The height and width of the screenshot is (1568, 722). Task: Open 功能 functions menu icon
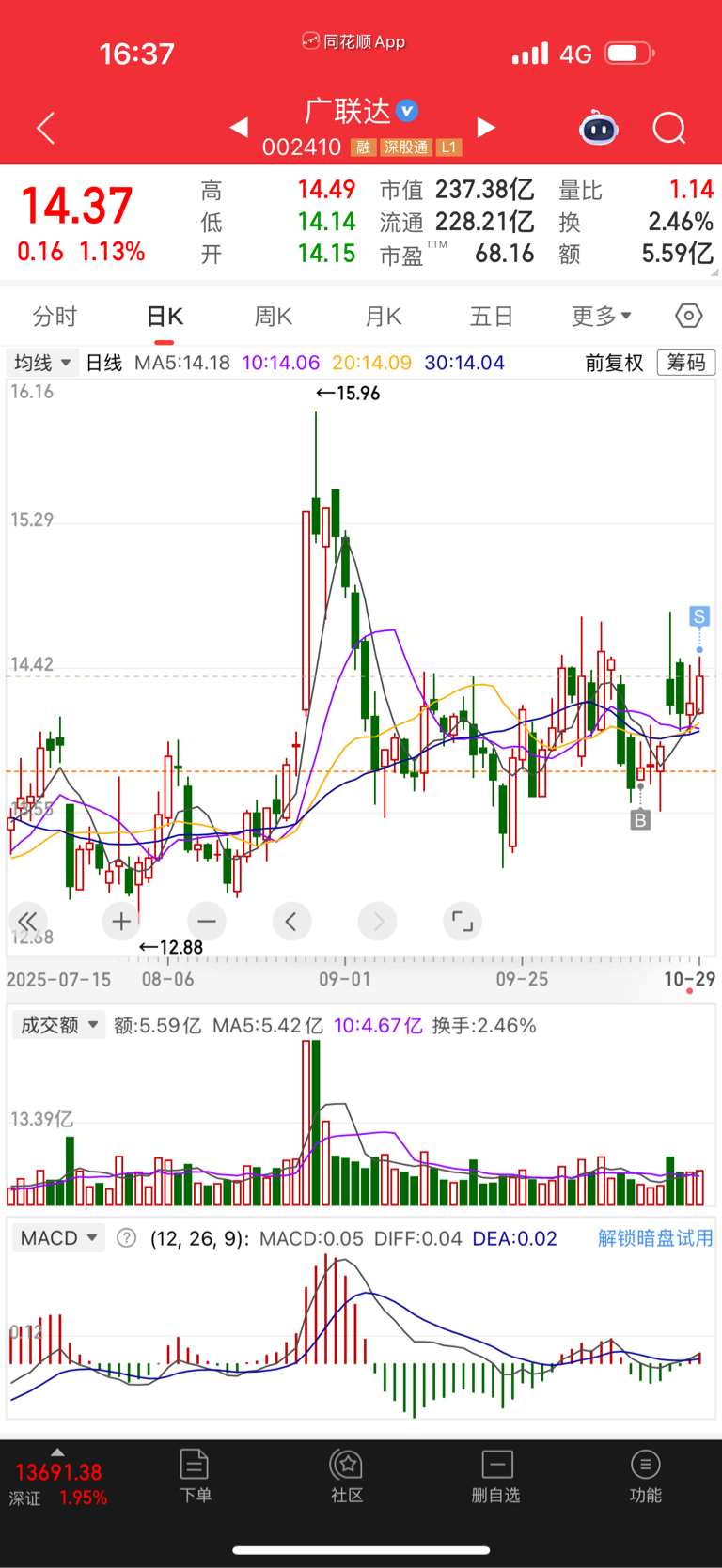645,1476
